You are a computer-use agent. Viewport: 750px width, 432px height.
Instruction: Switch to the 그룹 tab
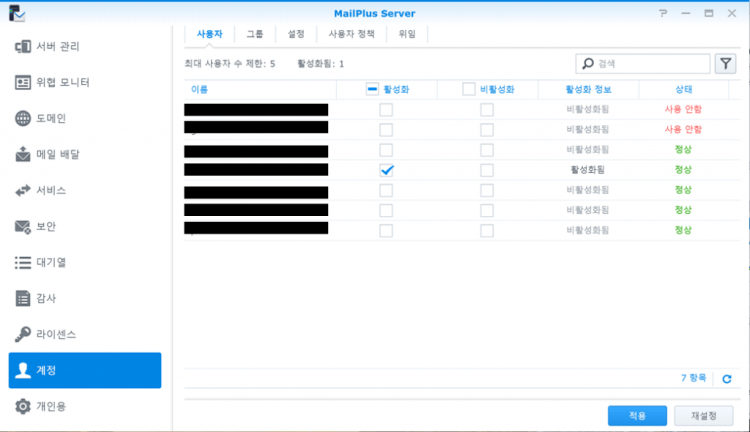coord(255,34)
